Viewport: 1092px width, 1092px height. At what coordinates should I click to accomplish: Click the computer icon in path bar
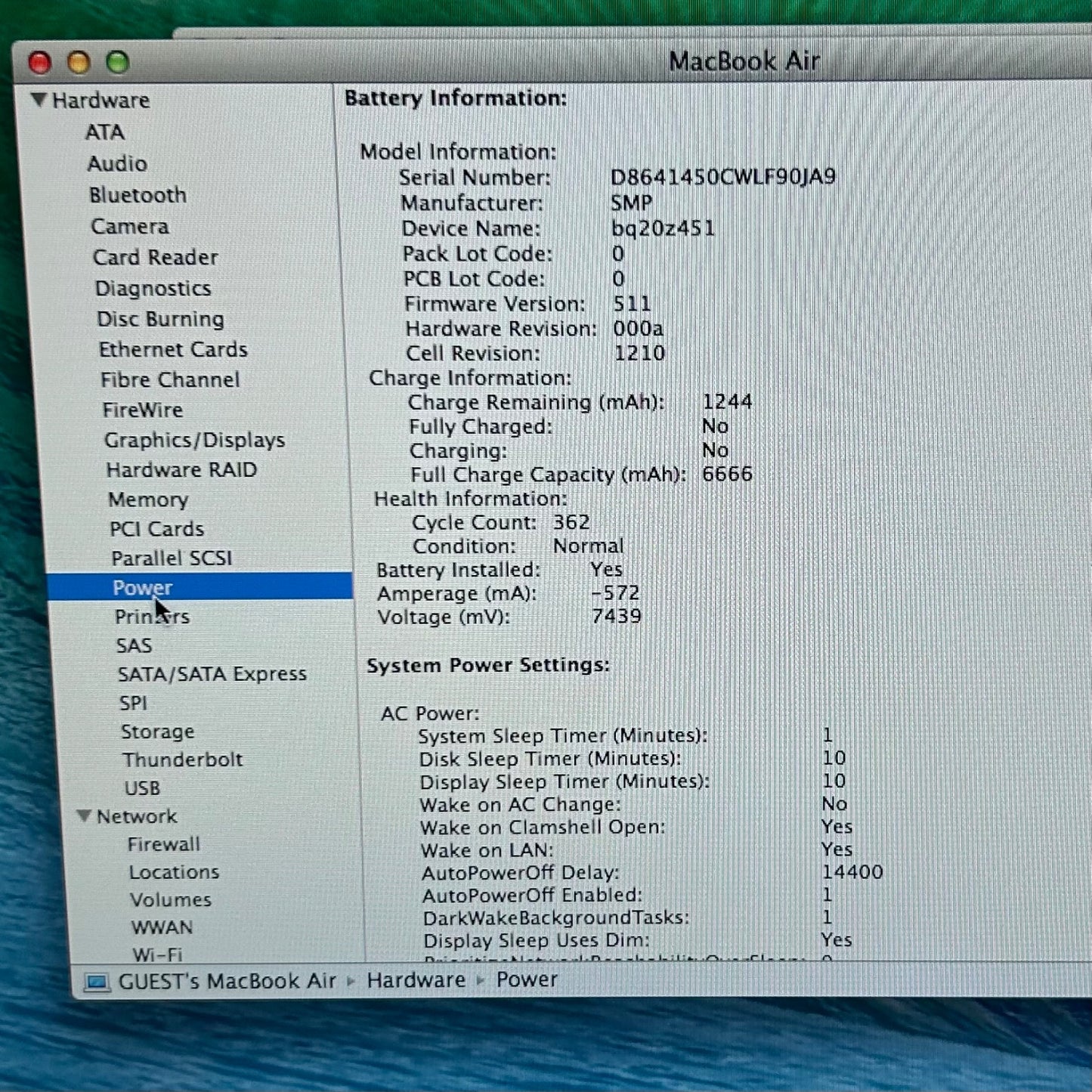97,982
